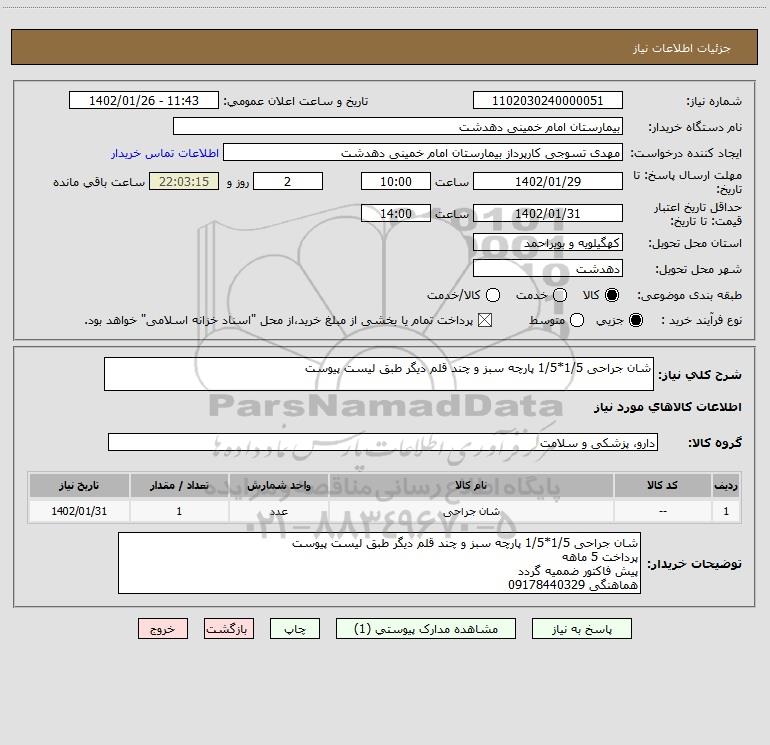Click the buyer name field بیمارستان امام خمینی دهدشت
Image resolution: width=770 pixels, height=745 pixels.
point(398,127)
